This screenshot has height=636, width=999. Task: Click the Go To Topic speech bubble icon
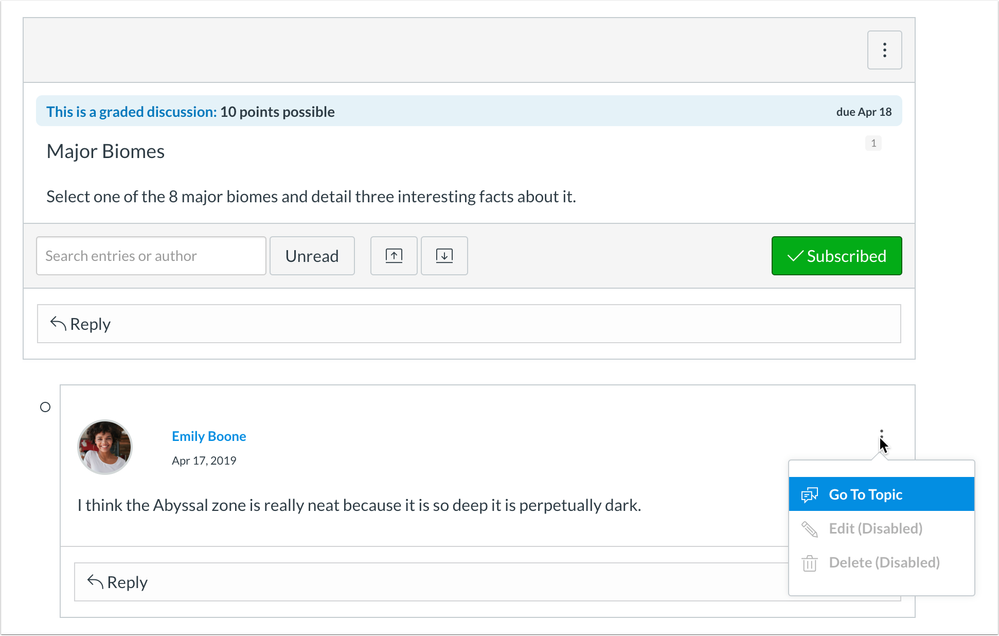pos(809,495)
